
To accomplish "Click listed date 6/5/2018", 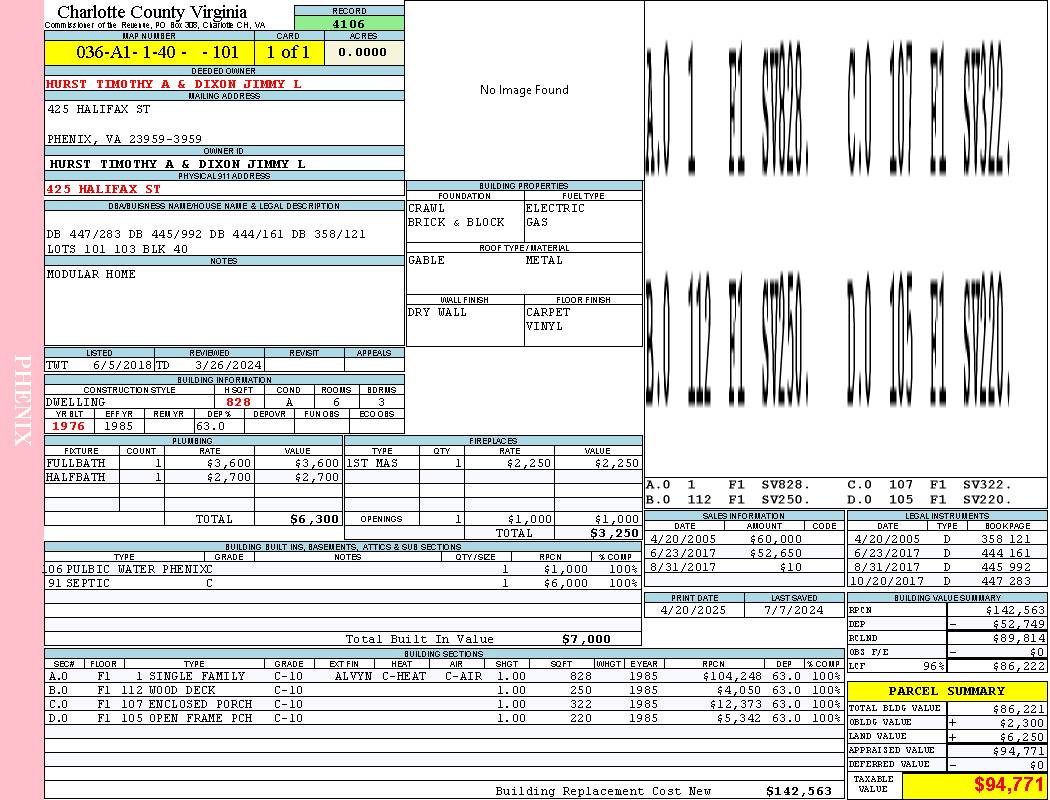I will (x=123, y=366).
